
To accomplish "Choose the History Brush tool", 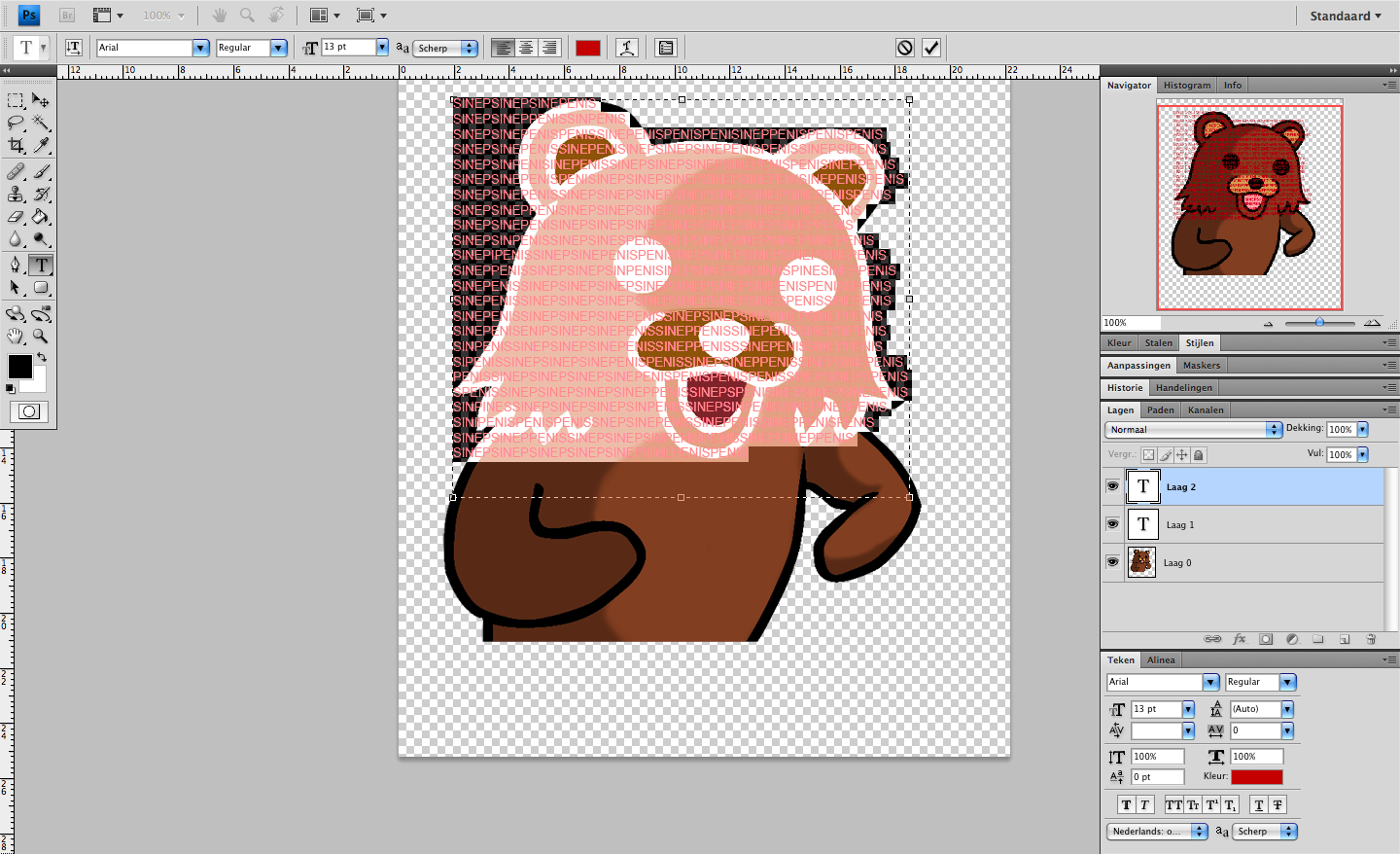I will [41, 195].
